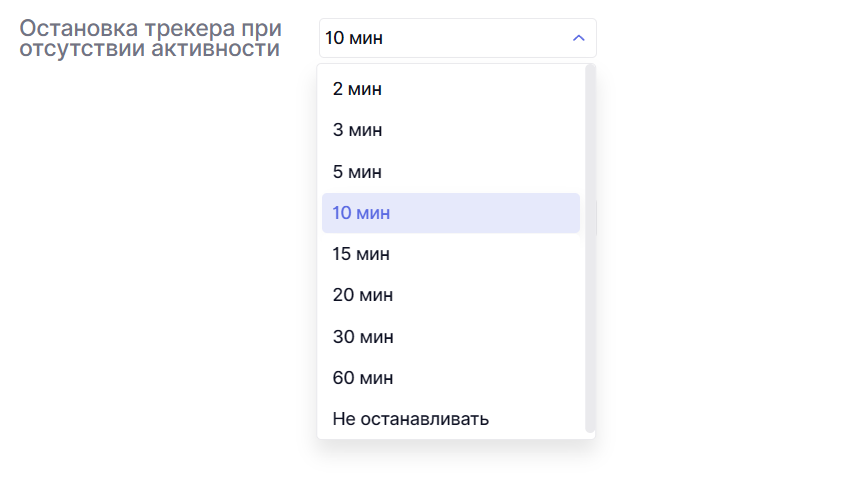Click the 'Остановка трекера при отсутствии активности' label
This screenshot has height=487, width=850.
[150, 38]
